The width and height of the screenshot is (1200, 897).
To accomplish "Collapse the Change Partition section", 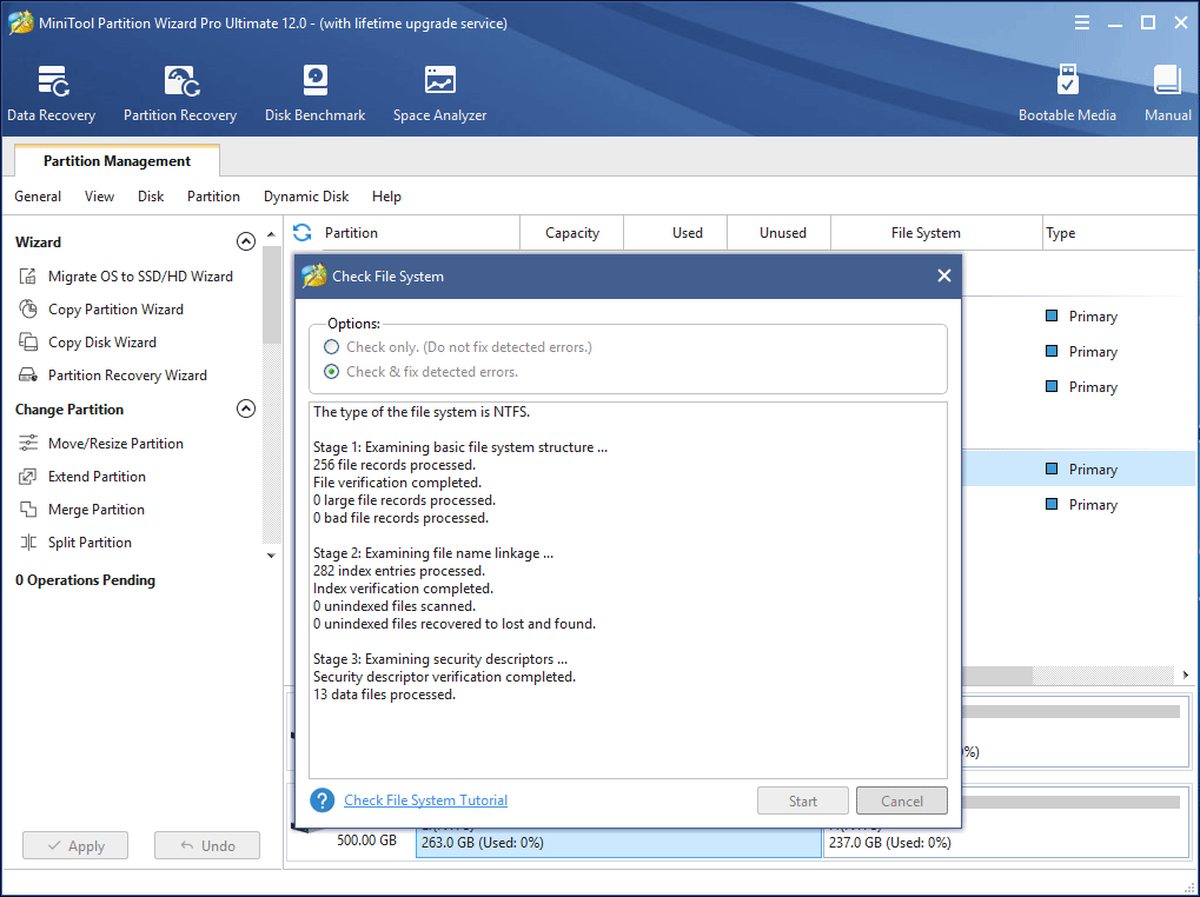I will pos(245,408).
